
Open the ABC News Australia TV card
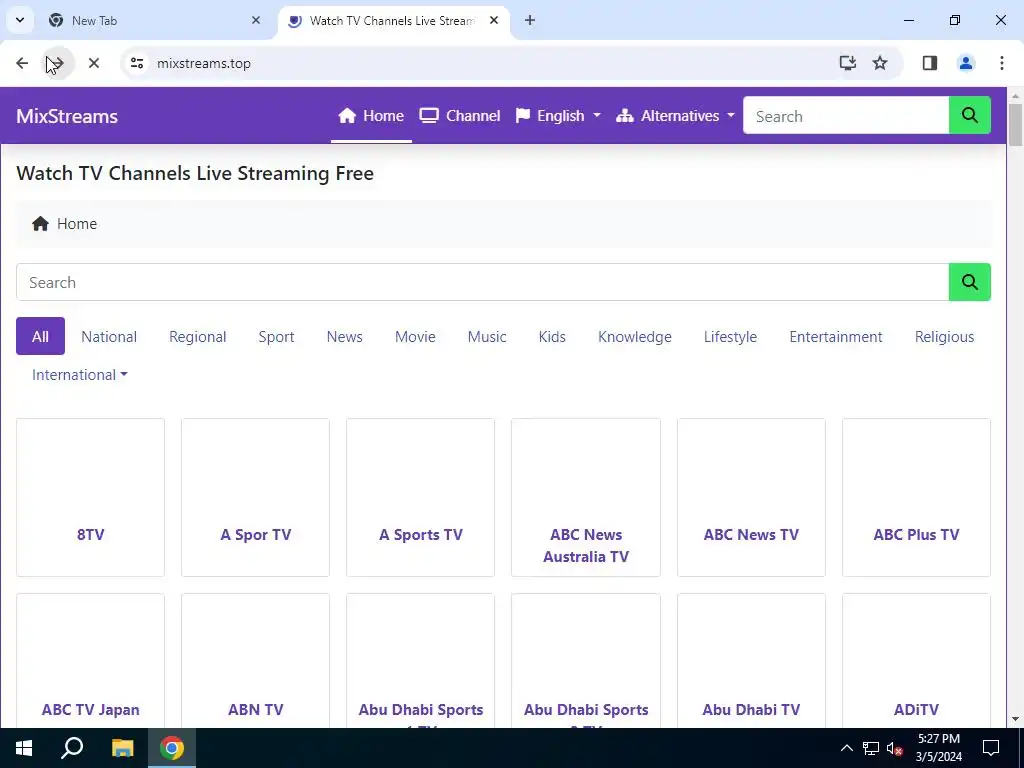pyautogui.click(x=586, y=498)
